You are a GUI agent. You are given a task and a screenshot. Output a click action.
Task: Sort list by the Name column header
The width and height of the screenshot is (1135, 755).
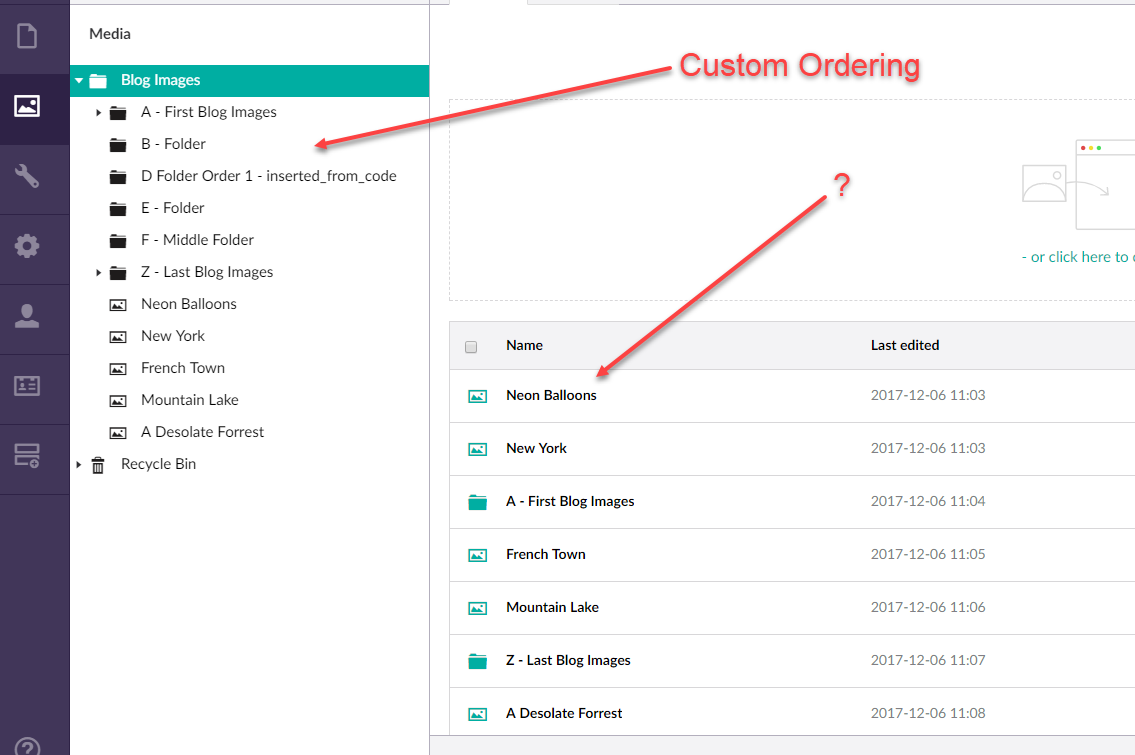525,345
